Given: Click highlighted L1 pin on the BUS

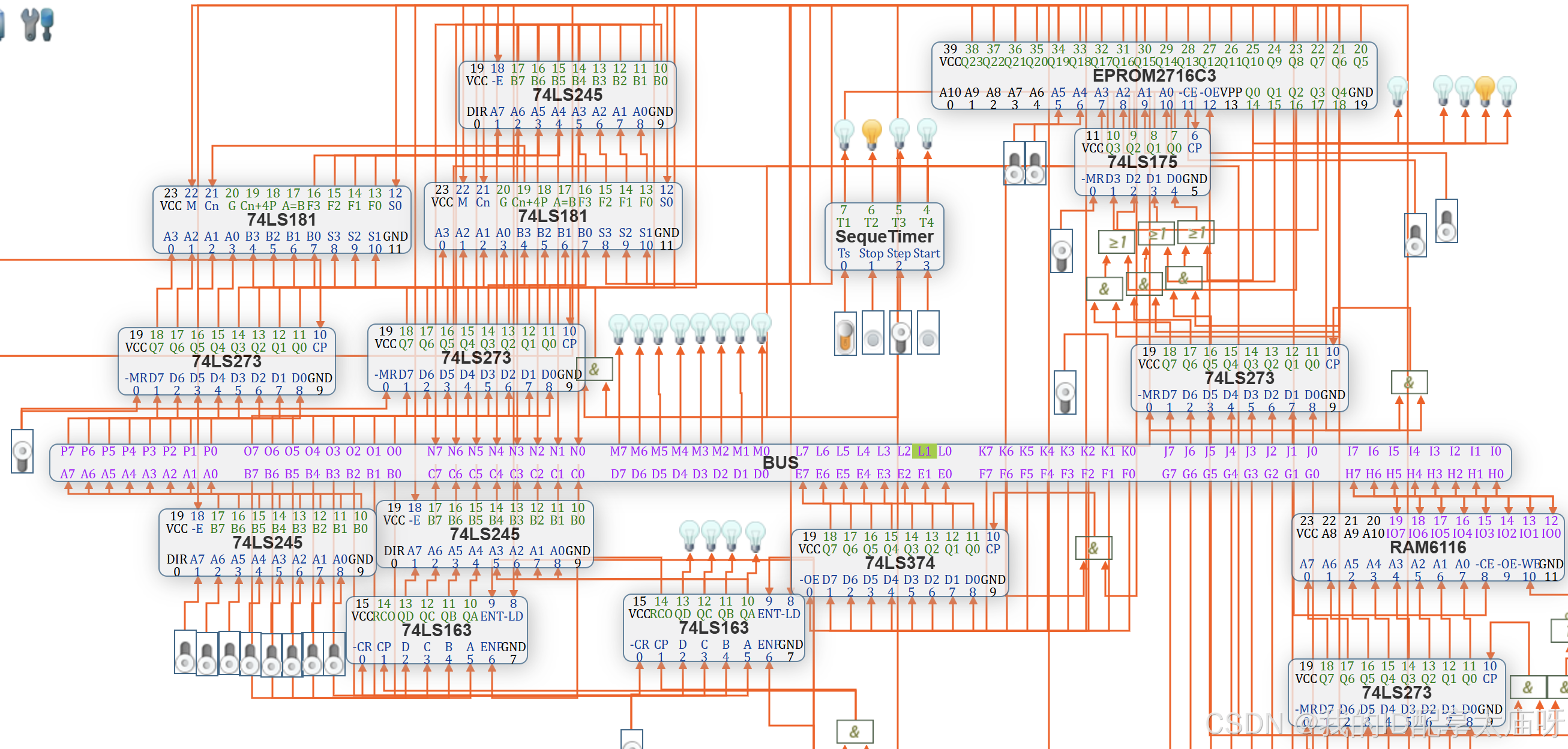Looking at the screenshot, I should [x=924, y=451].
